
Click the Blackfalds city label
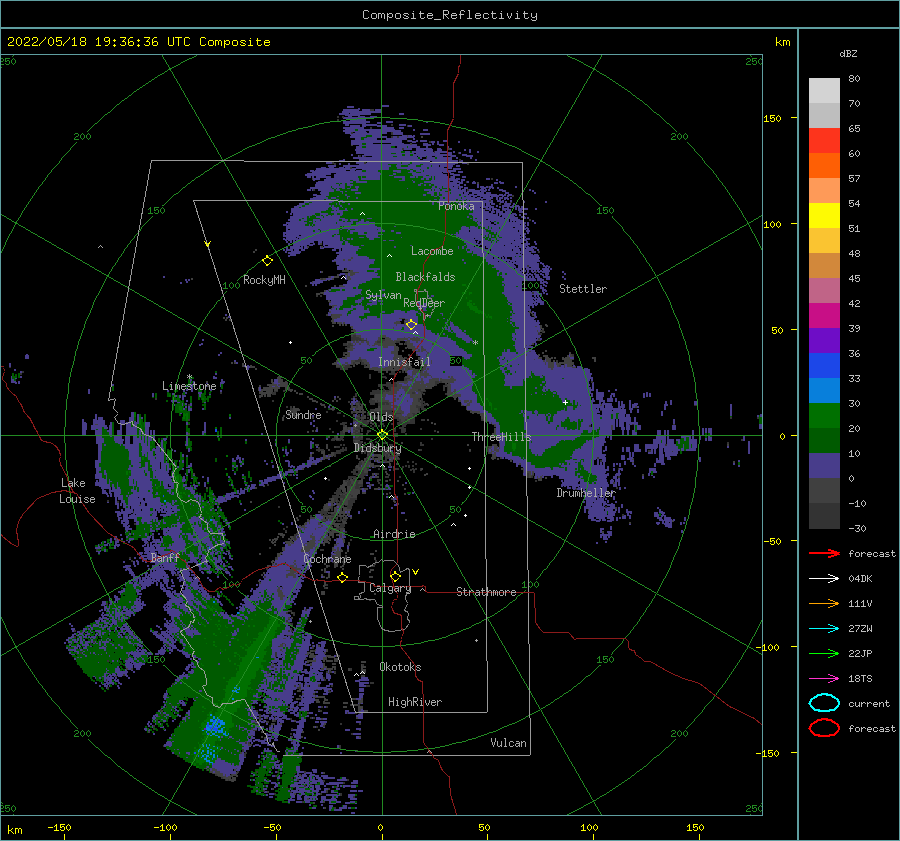click(x=425, y=277)
